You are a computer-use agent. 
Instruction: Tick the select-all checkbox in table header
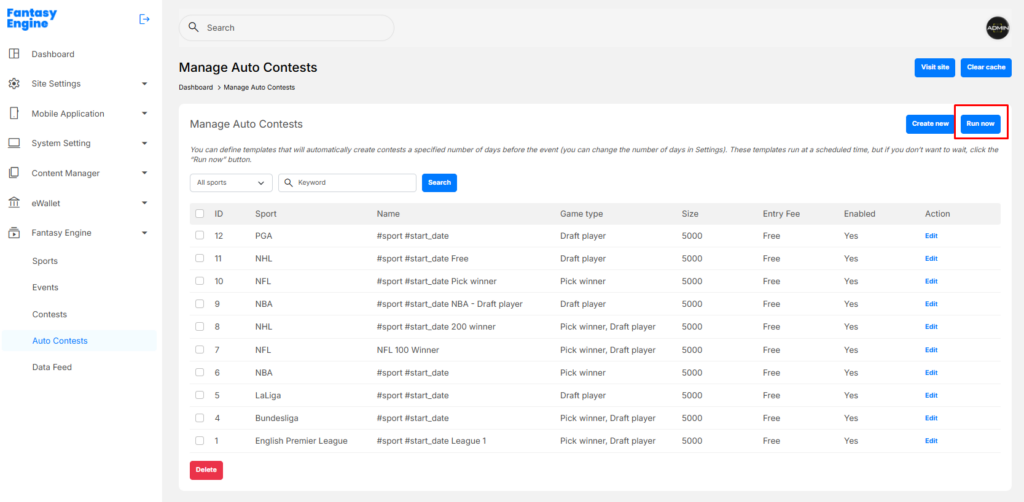pos(200,214)
